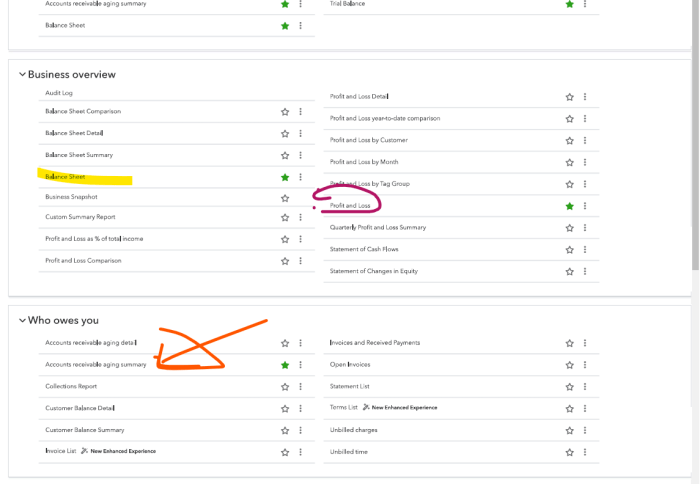Open the Audit Log report

(x=58, y=93)
